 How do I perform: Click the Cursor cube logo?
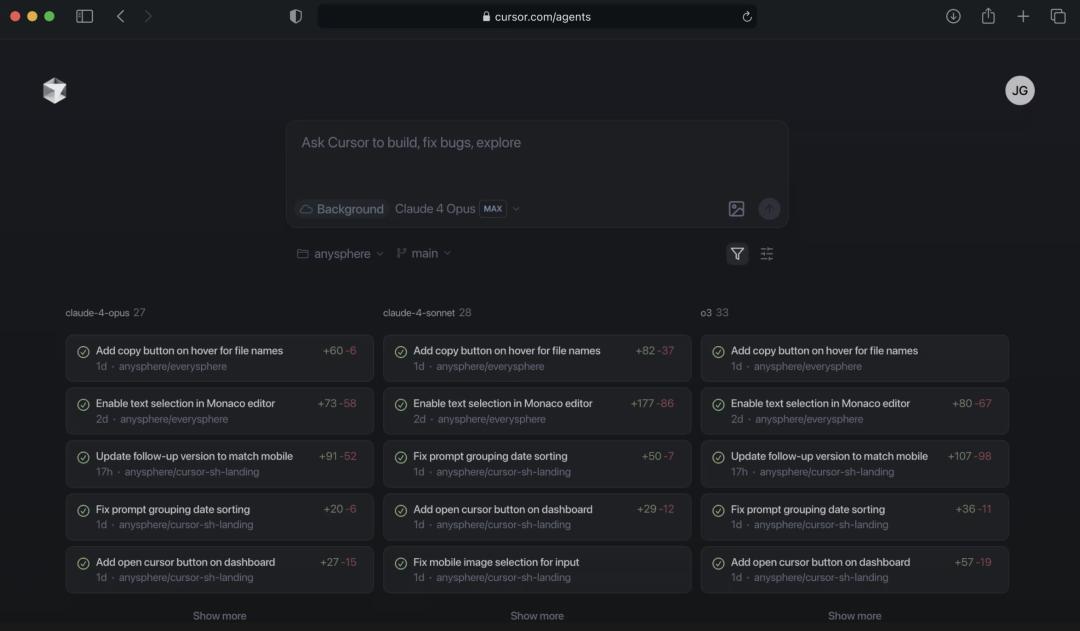click(54, 90)
